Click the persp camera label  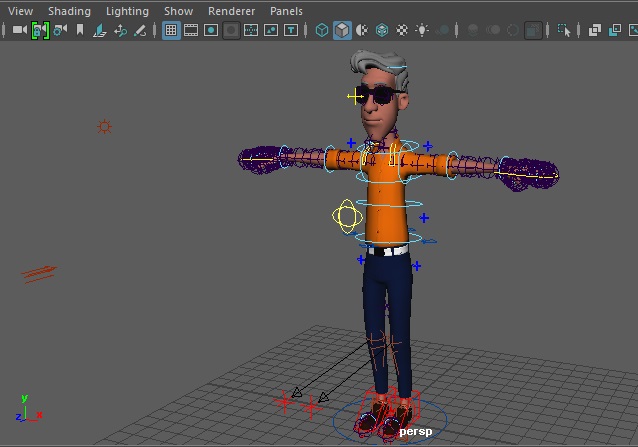click(415, 432)
